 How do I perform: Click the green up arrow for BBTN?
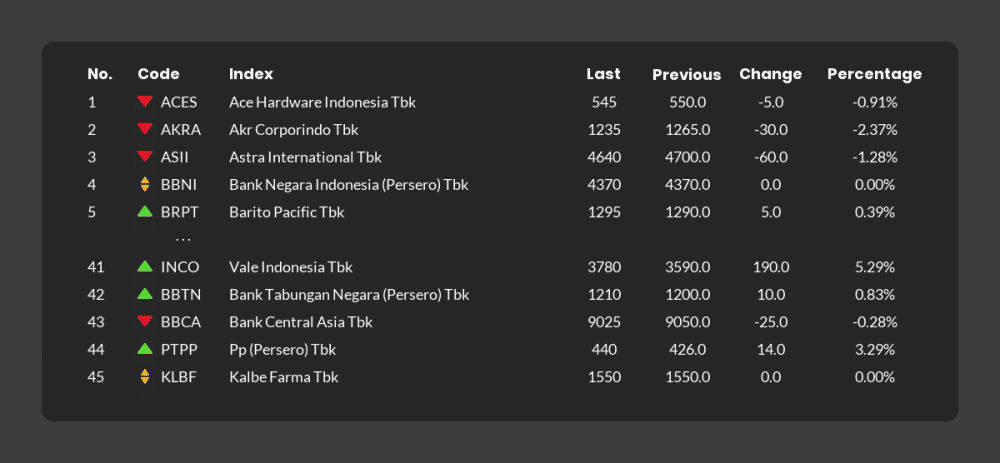145,293
